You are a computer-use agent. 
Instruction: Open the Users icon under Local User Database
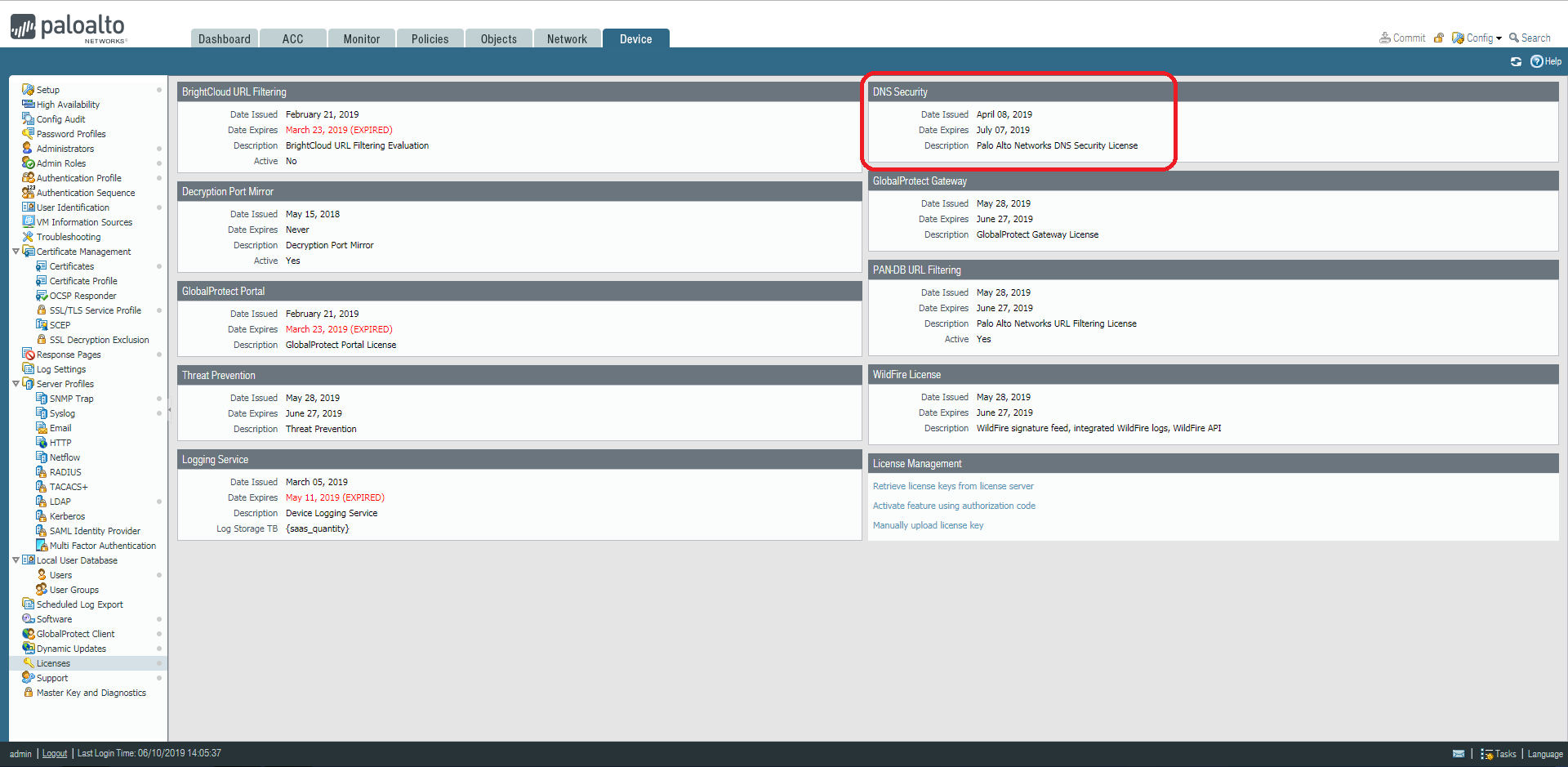pos(41,575)
